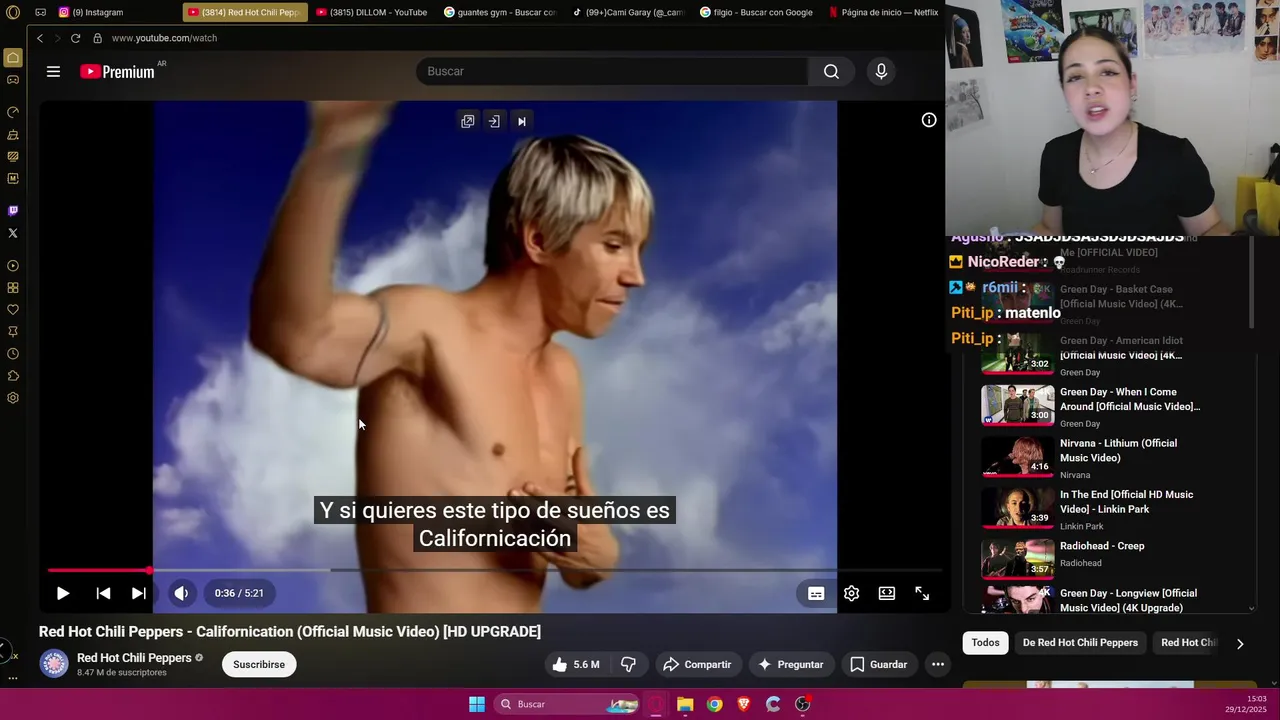This screenshot has height=720, width=1280.
Task: Click the taskbar Buscar search box
Action: [567, 704]
